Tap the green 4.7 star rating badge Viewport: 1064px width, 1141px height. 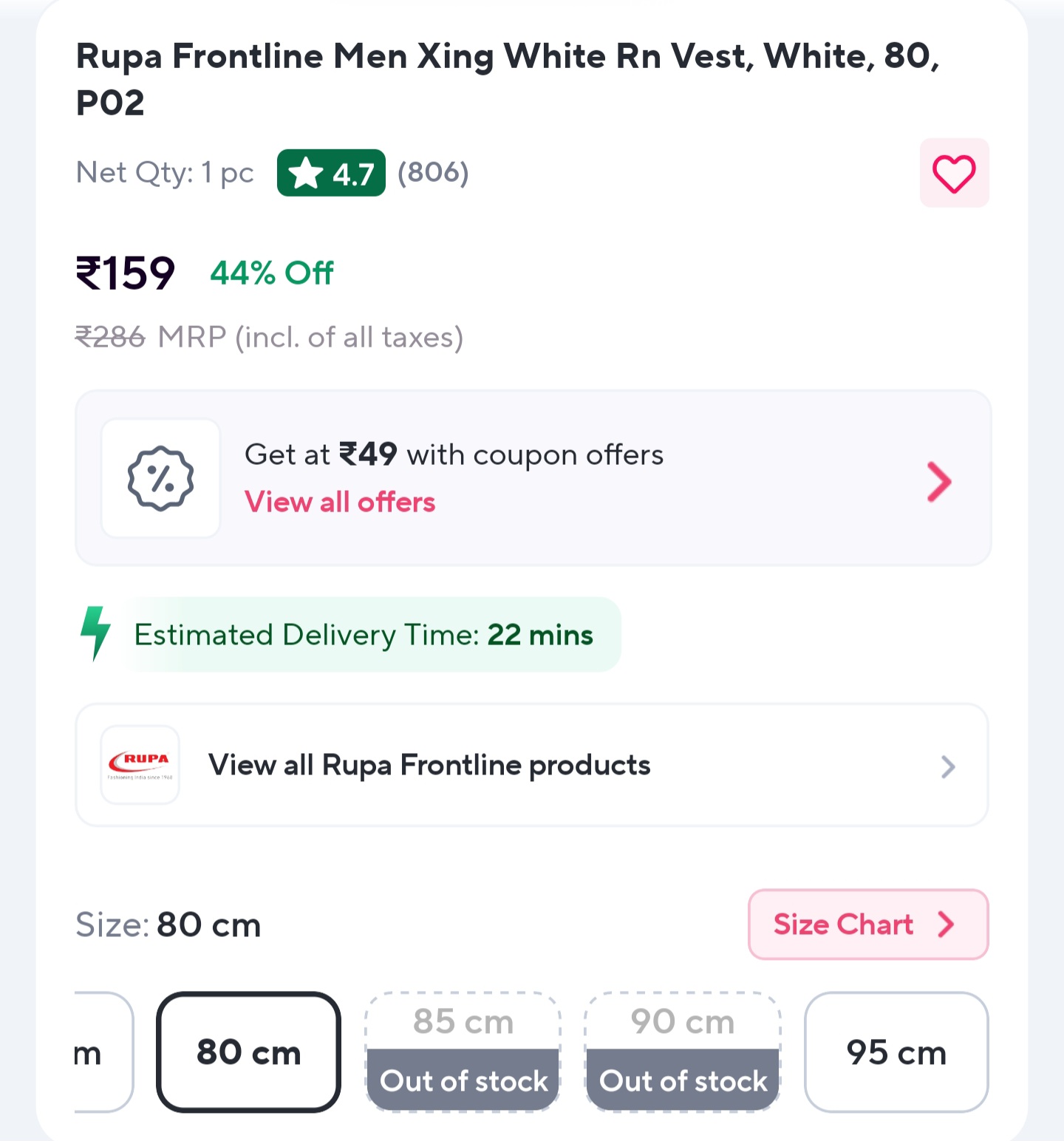coord(331,174)
